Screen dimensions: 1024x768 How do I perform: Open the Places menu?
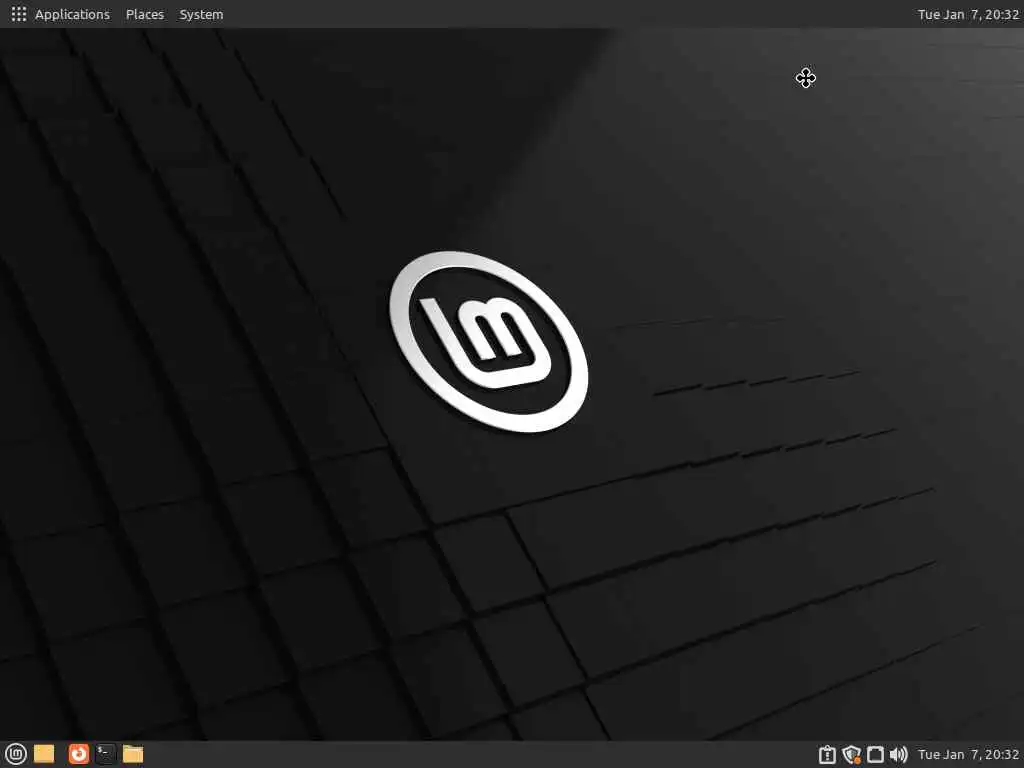click(144, 14)
